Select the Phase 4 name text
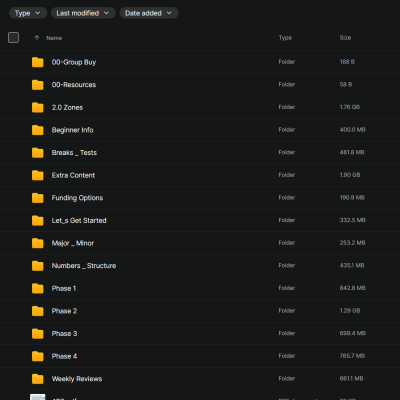Screen dimensions: 400x400 [x=64, y=356]
